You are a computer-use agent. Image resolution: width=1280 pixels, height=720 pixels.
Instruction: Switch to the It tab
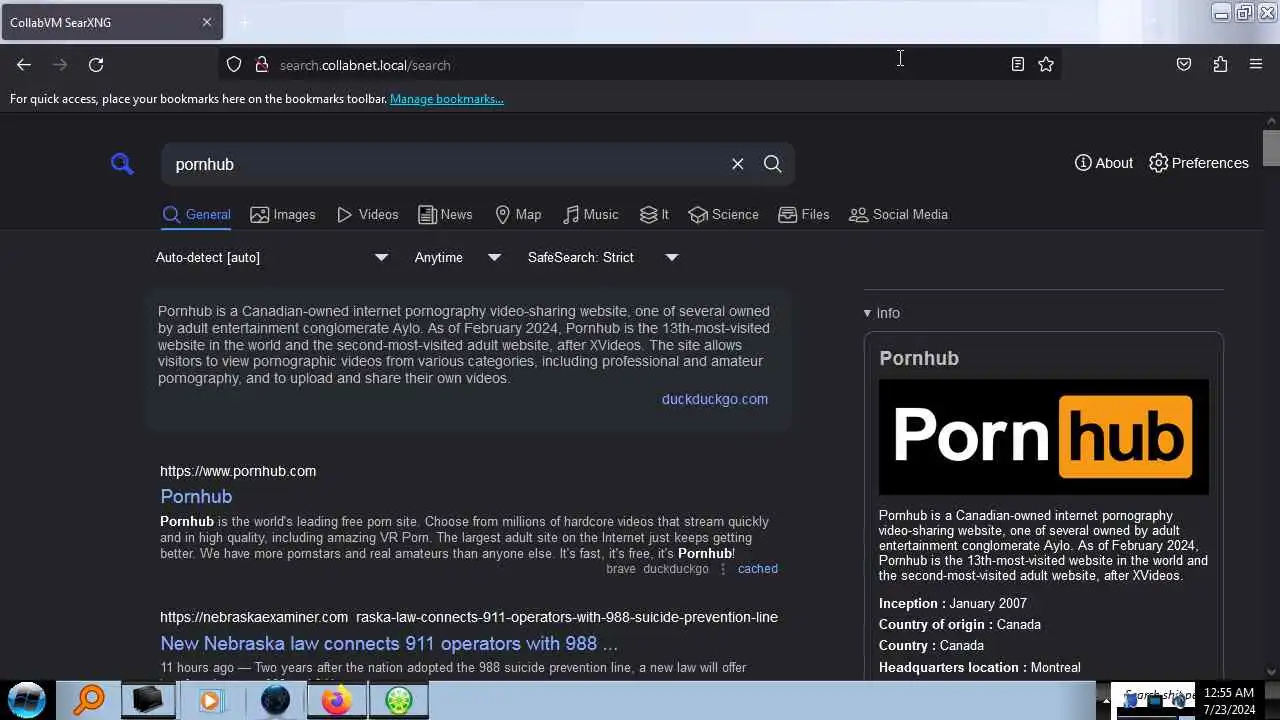point(655,214)
